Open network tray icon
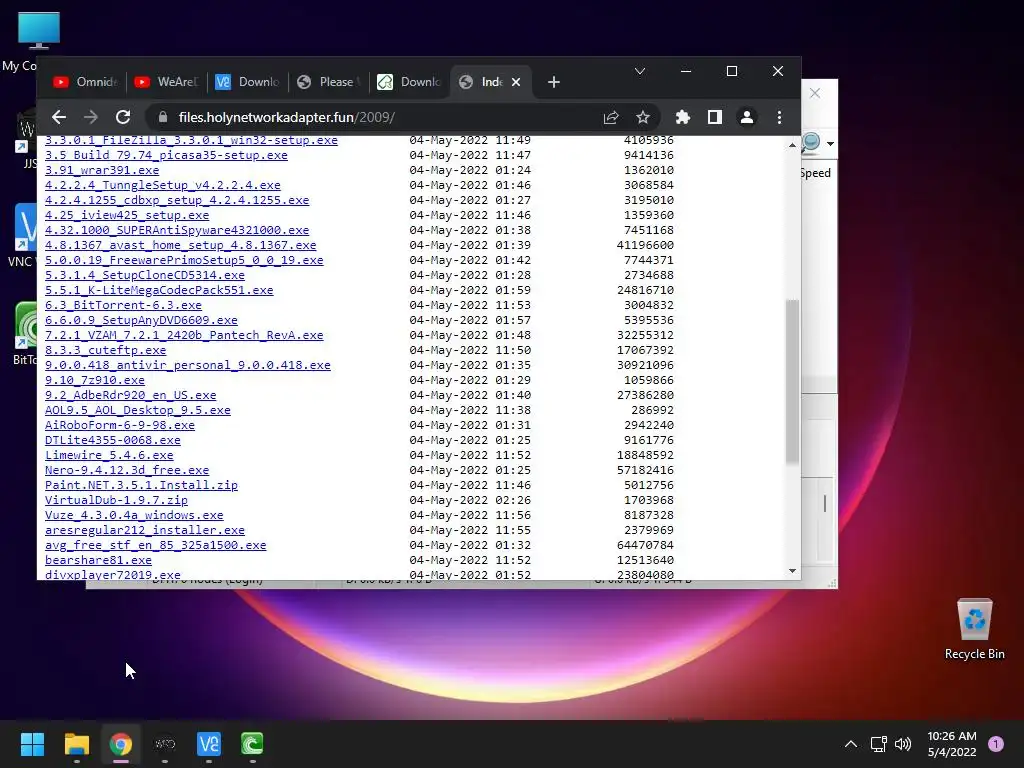The width and height of the screenshot is (1024, 768). tap(878, 744)
